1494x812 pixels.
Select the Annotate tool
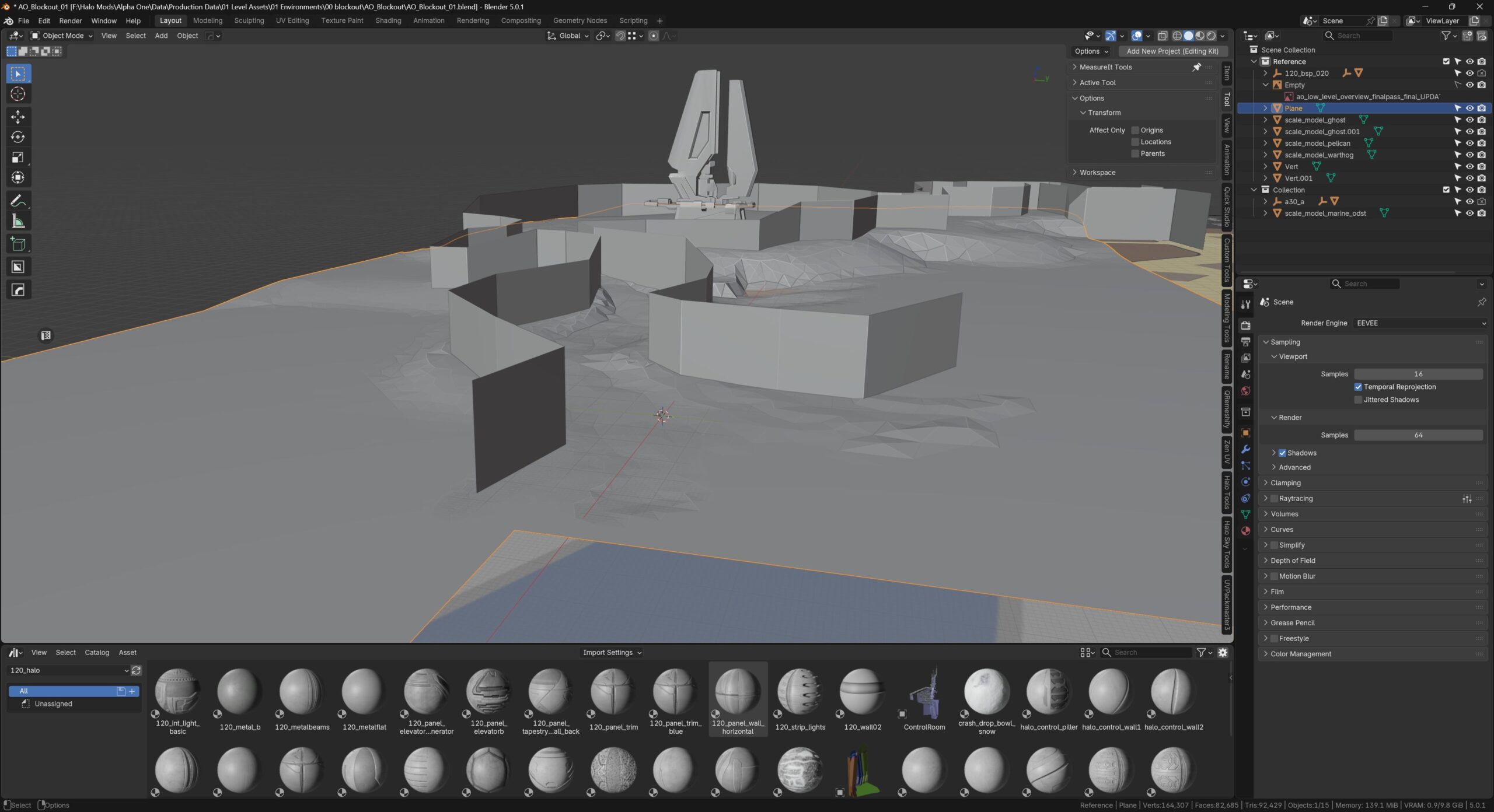coord(18,201)
